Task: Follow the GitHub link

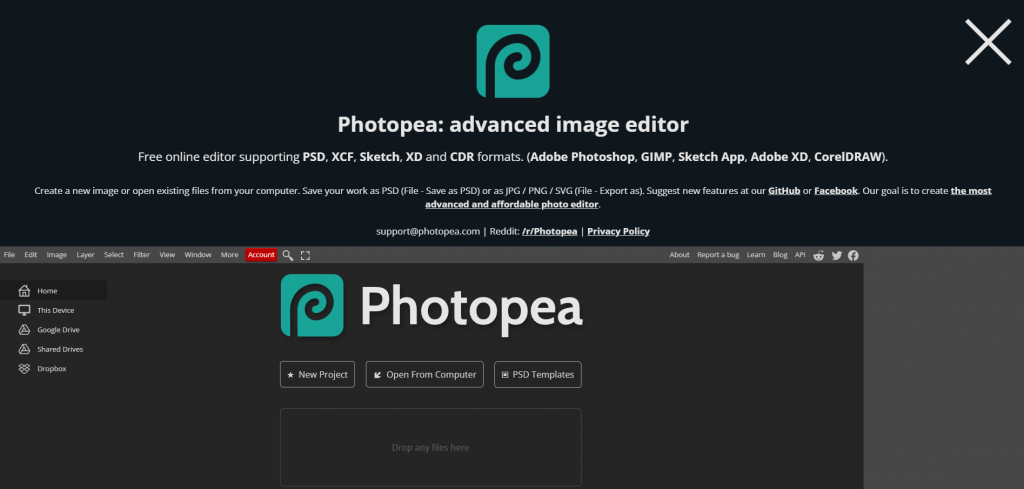Action: pos(784,191)
